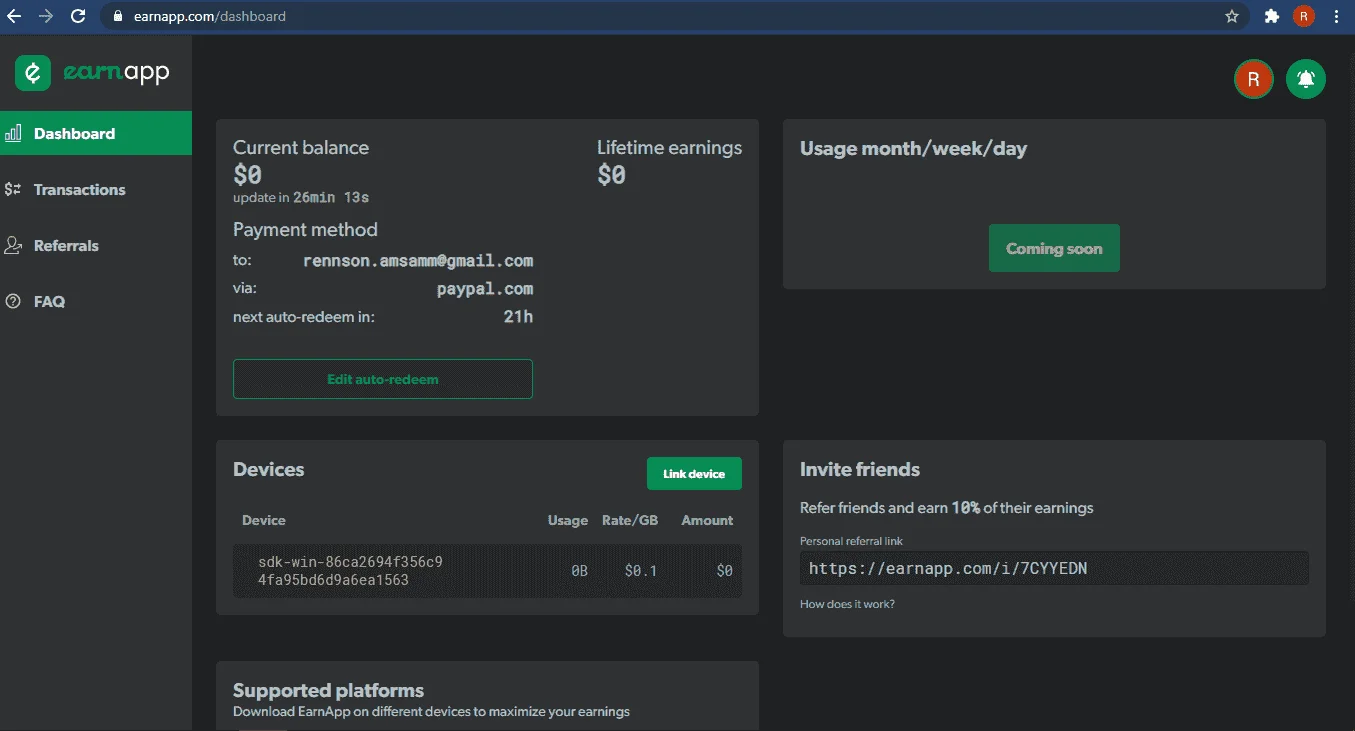Open browser extensions puzzle icon
This screenshot has height=731, width=1355.
click(1272, 16)
